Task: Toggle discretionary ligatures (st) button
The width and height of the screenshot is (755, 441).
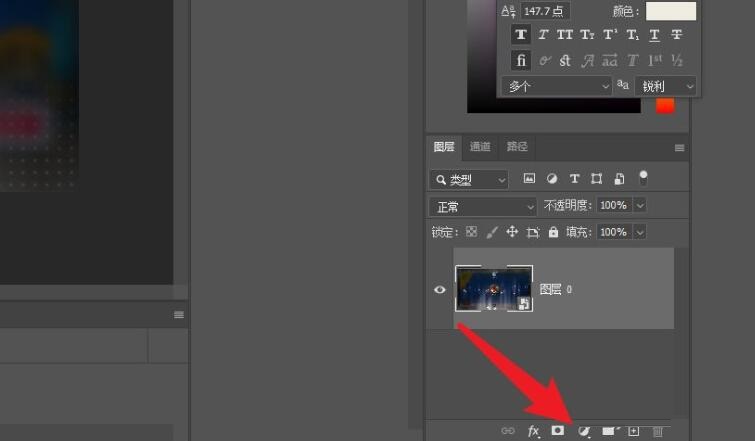Action: click(x=565, y=61)
